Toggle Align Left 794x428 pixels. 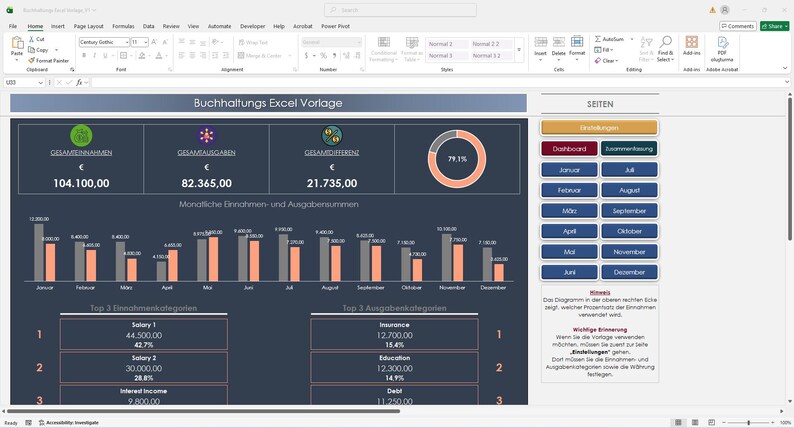[181, 55]
